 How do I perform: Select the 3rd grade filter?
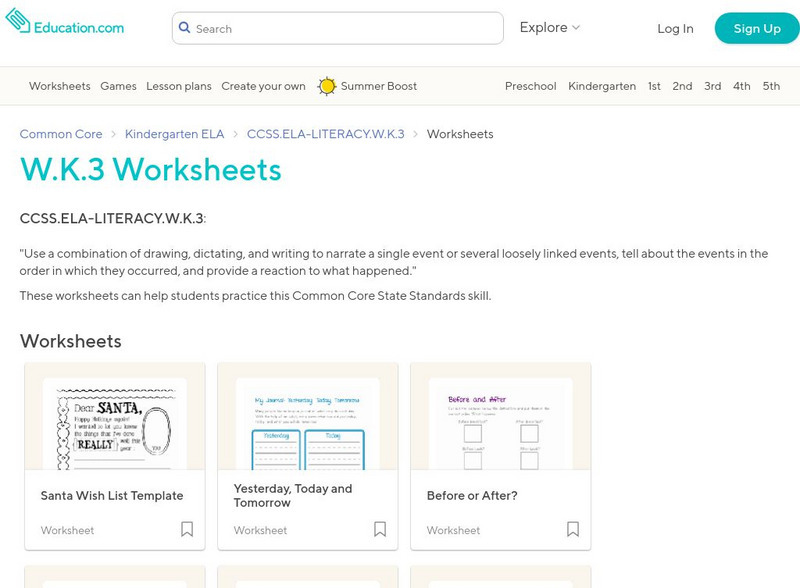(713, 86)
